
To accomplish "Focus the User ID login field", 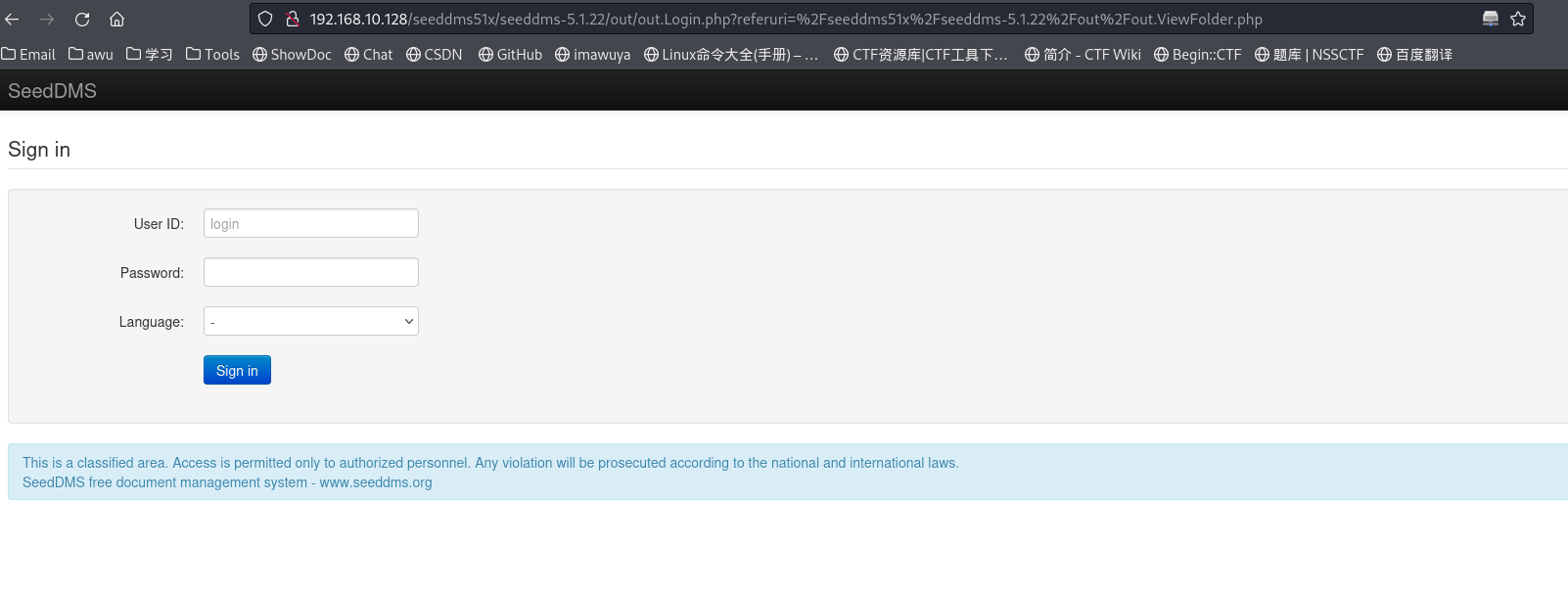I will tap(311, 223).
